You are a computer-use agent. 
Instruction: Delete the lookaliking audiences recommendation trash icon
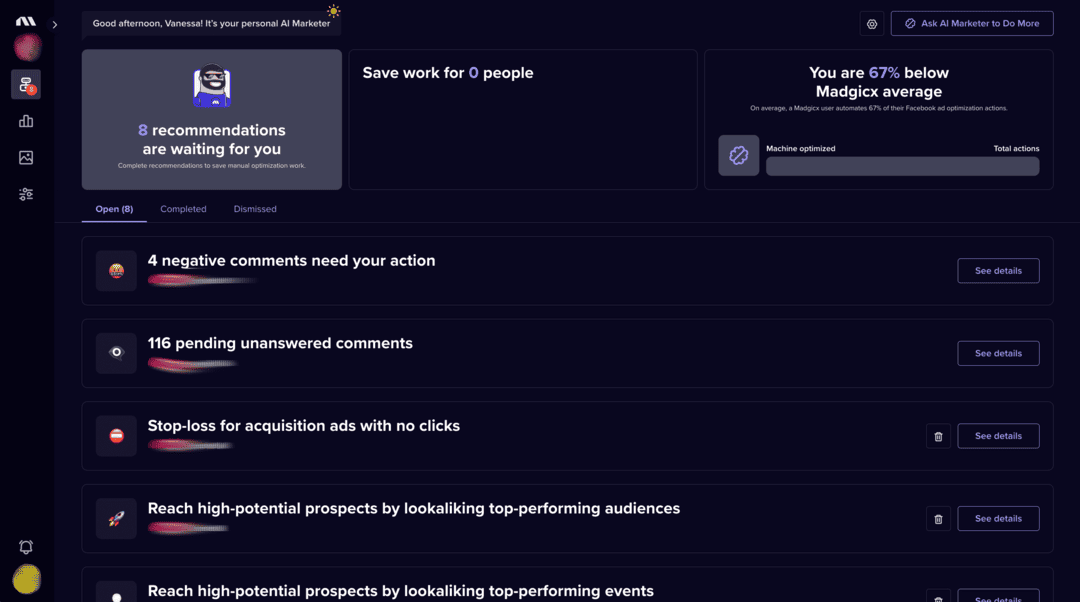tap(938, 519)
